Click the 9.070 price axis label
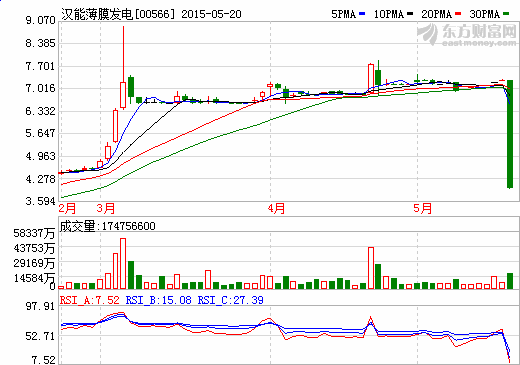The width and height of the screenshot is (520, 365). click(40, 21)
